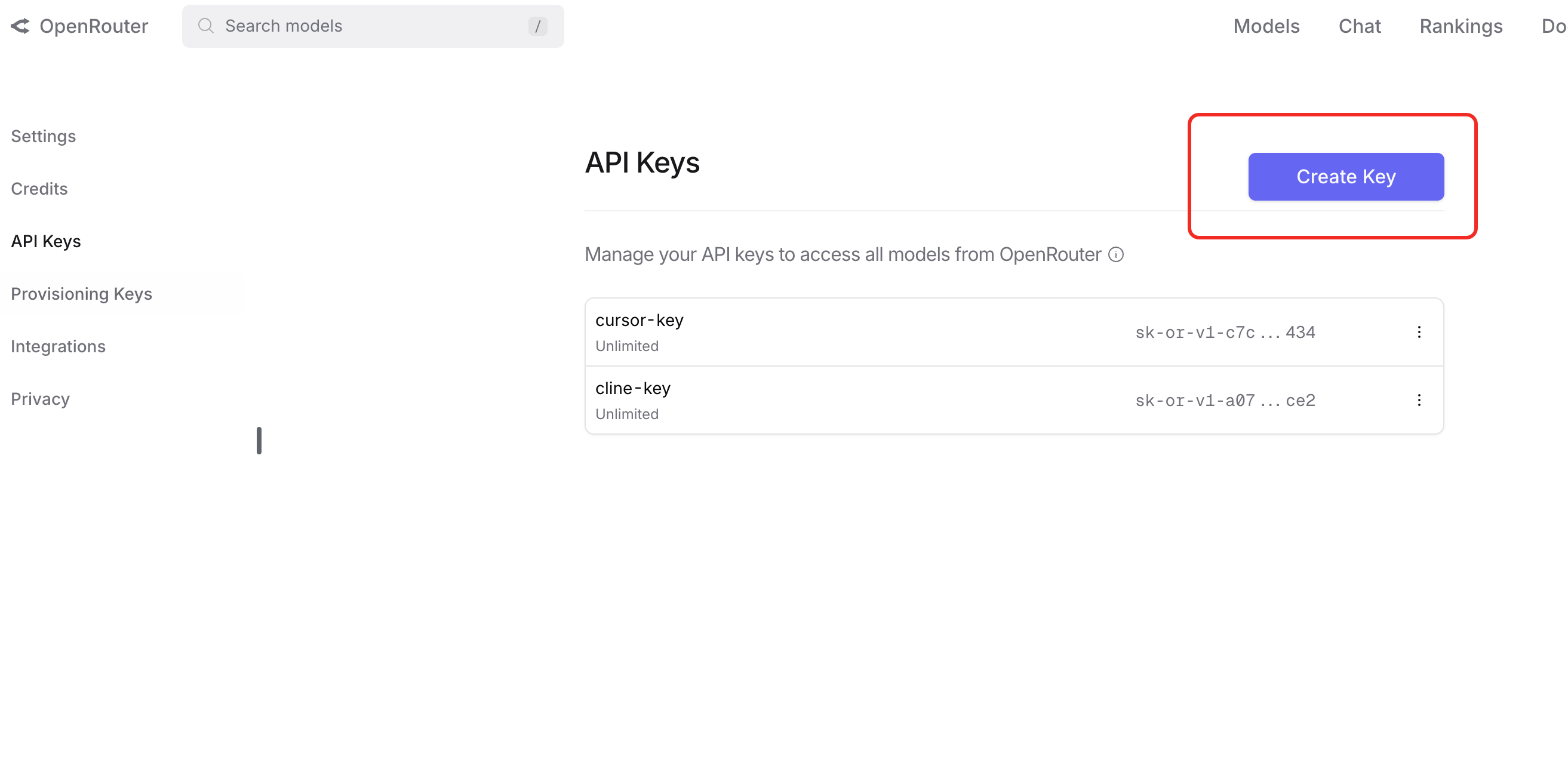The width and height of the screenshot is (1568, 775).
Task: Click the slash shortcut badge in search
Action: (537, 26)
